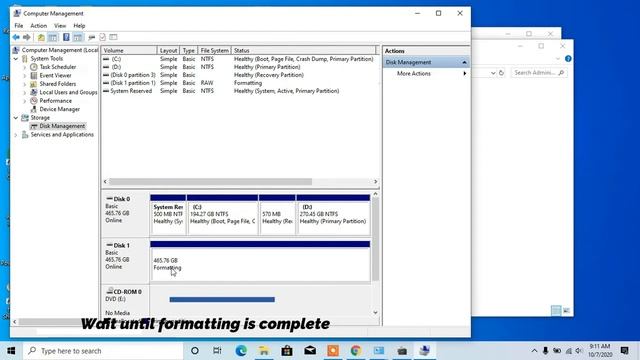
Task: Open File Explorer from the taskbar
Action: click(264, 351)
